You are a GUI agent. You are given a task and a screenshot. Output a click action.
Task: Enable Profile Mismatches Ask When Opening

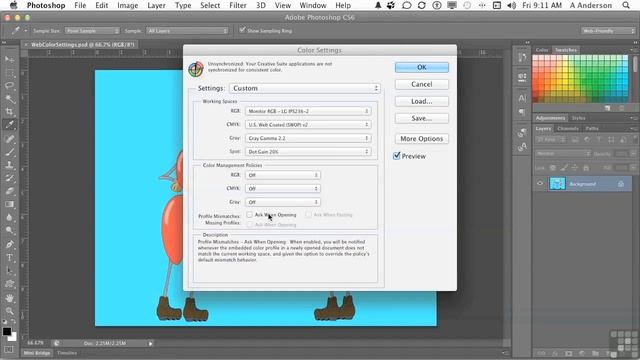pyautogui.click(x=249, y=215)
